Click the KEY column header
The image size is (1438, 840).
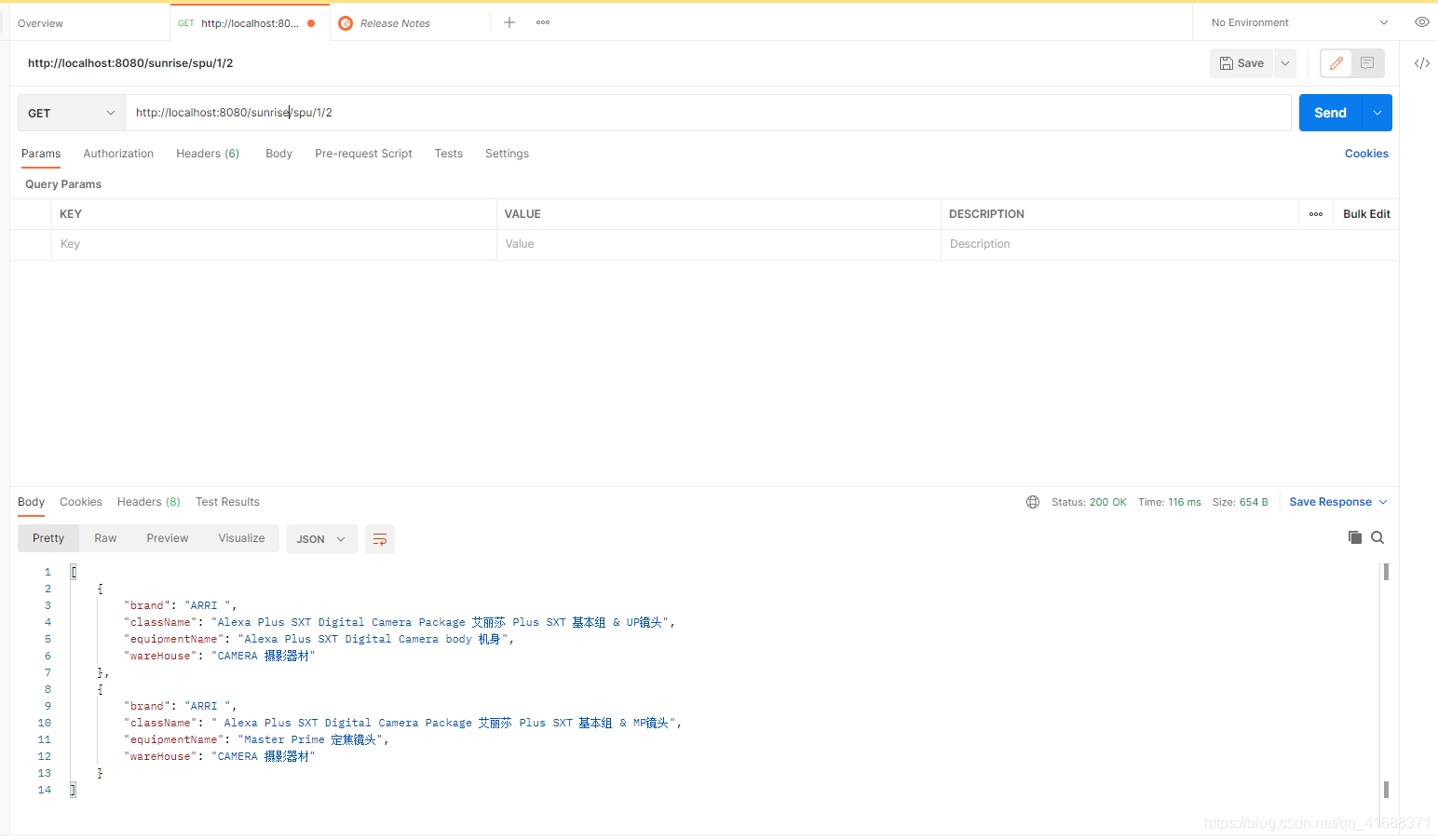[71, 214]
